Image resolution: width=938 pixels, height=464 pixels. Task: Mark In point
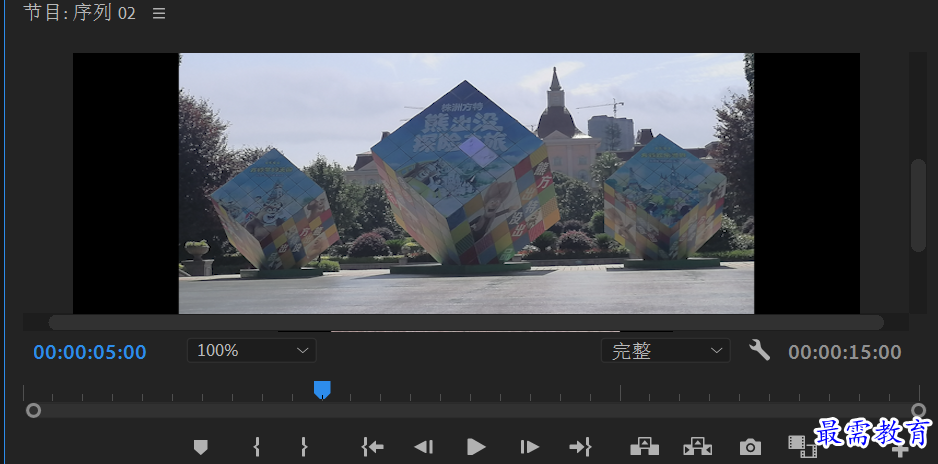click(257, 447)
